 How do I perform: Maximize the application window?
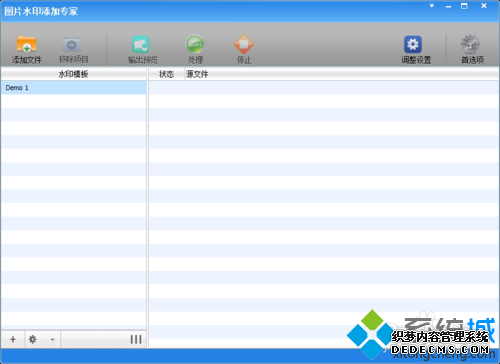pos(464,6)
